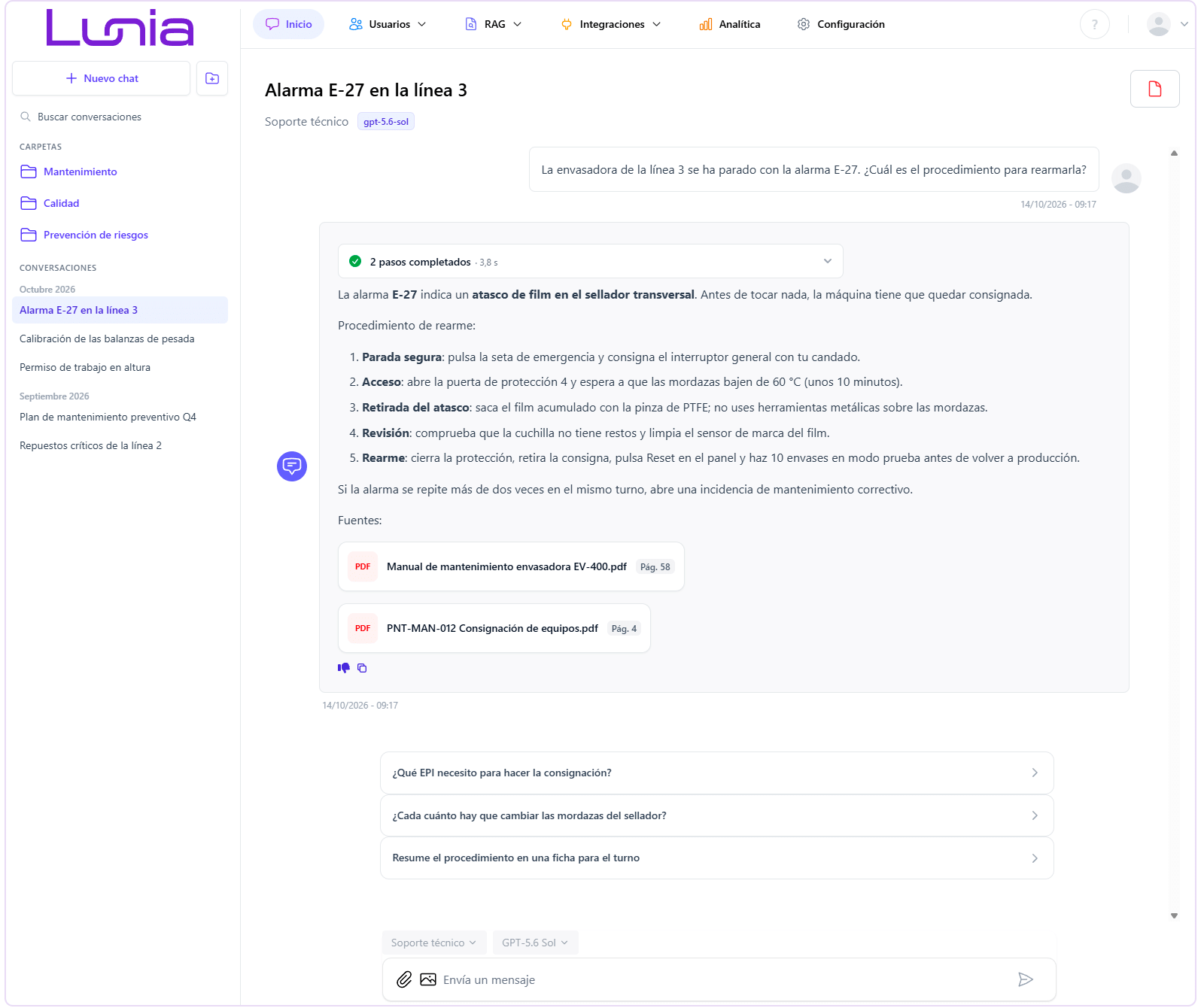Image resolution: width=1204 pixels, height=1008 pixels.
Task: Open source Manual de mantenimiento envasadora EV-400.pdf
Action: click(x=511, y=566)
